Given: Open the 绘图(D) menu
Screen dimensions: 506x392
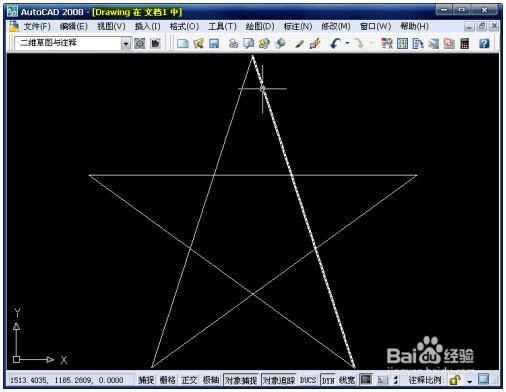Looking at the screenshot, I should 260,26.
